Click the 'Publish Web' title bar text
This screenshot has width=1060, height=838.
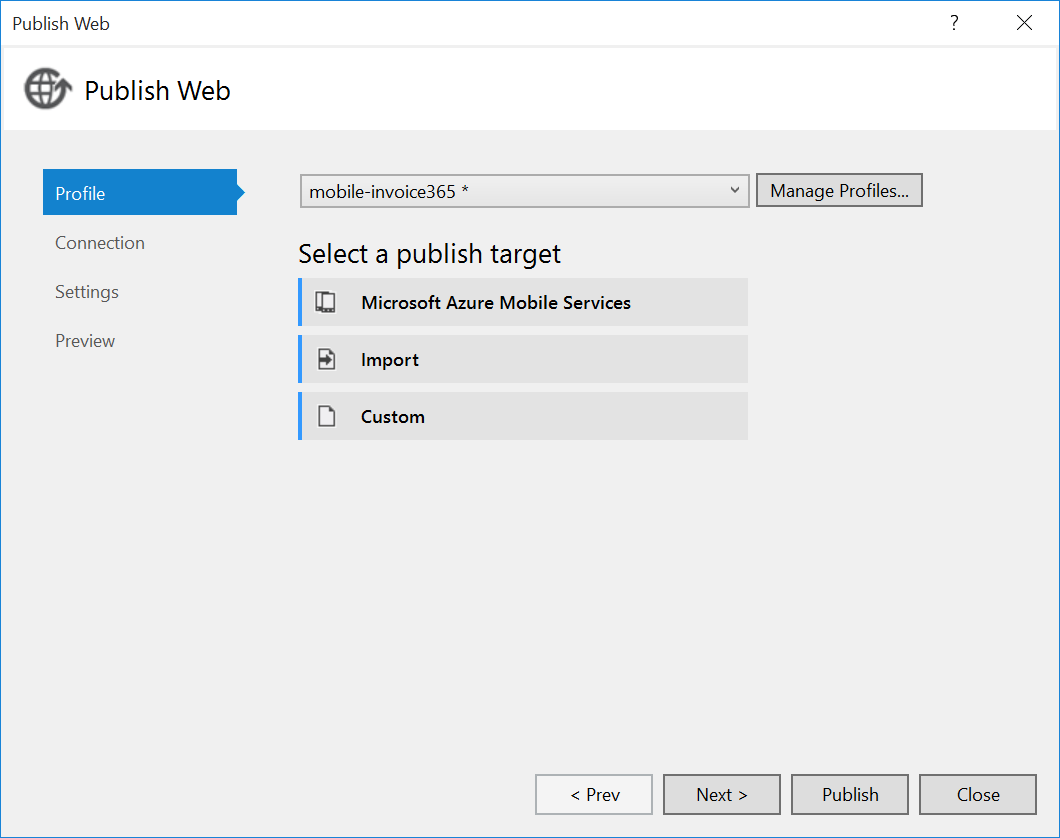tap(61, 24)
